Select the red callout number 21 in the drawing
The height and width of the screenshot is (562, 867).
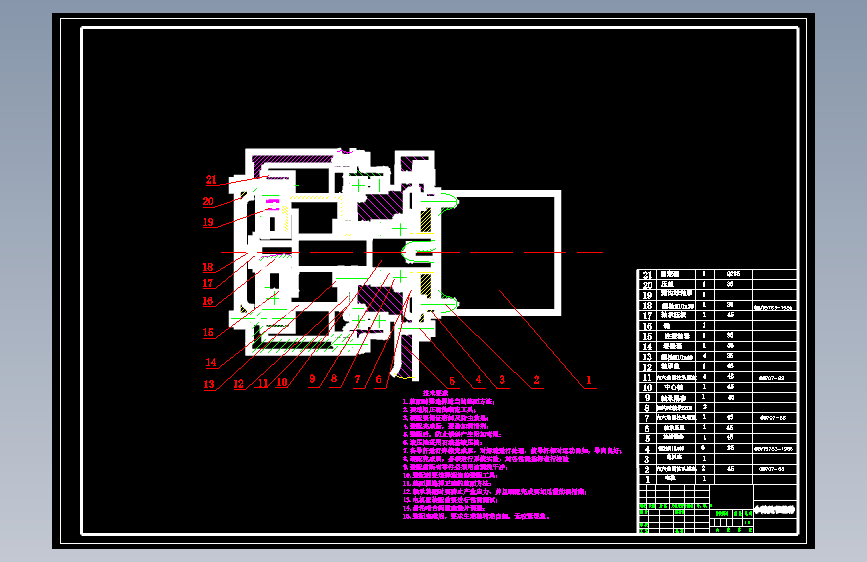click(211, 180)
